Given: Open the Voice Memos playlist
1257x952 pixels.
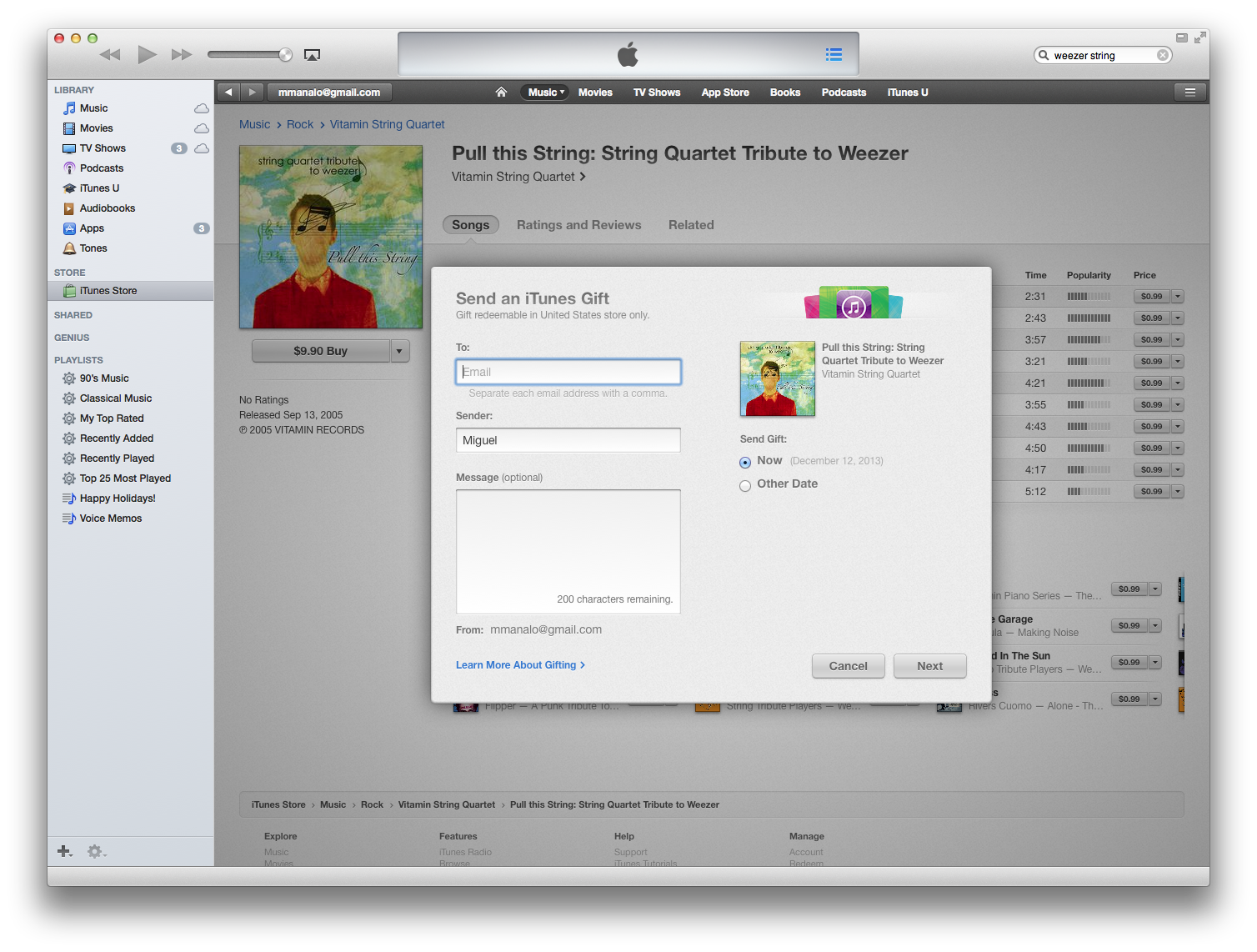Looking at the screenshot, I should pos(111,519).
